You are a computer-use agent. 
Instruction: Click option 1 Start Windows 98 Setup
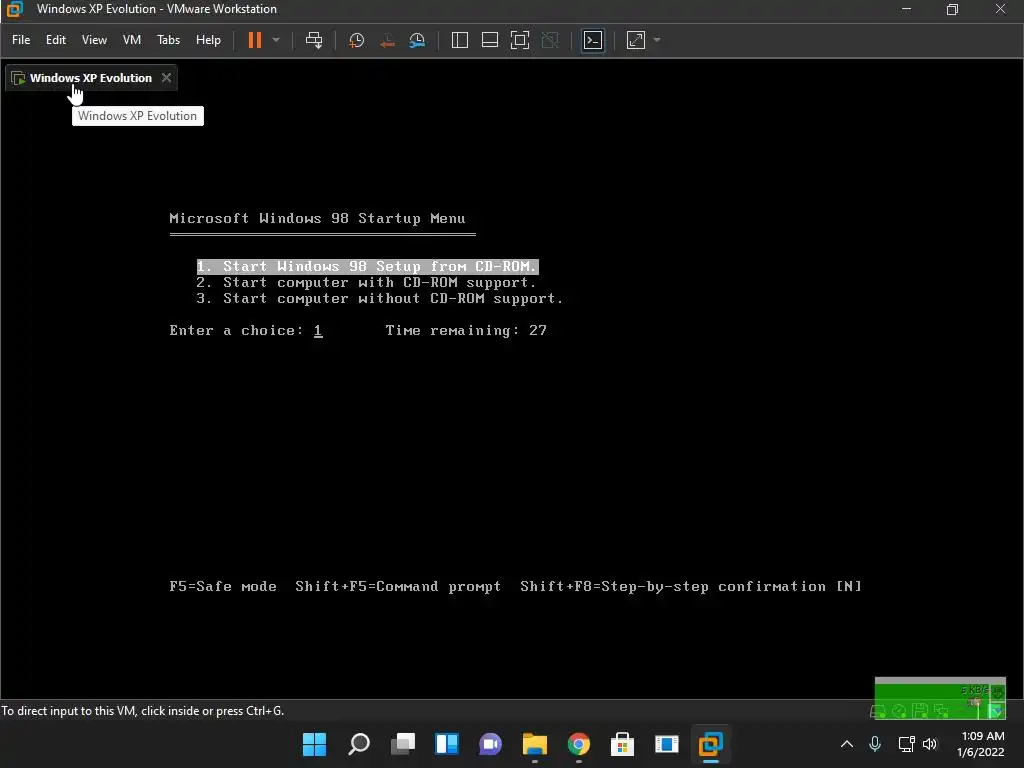click(367, 266)
